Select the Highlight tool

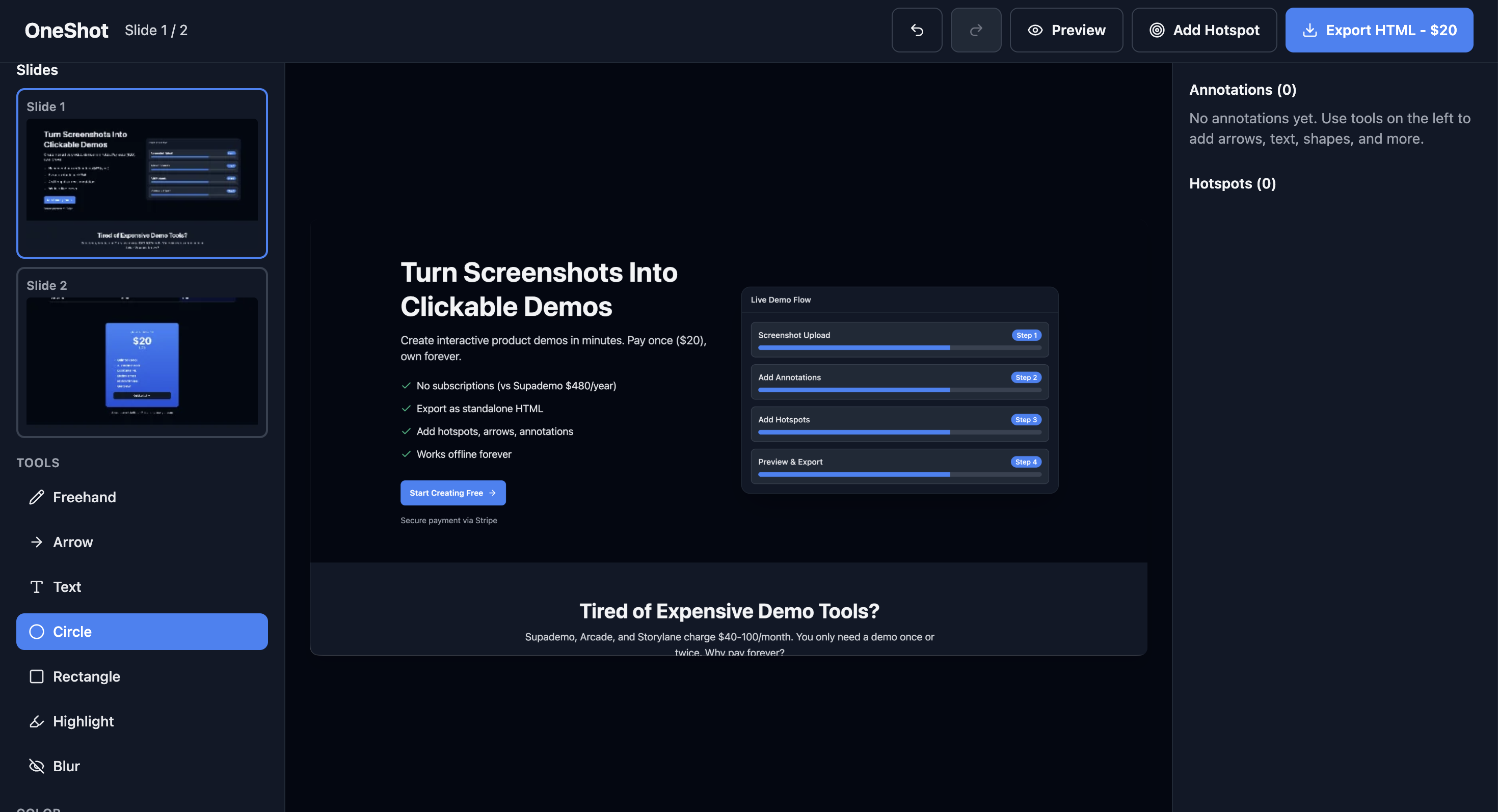coord(83,721)
